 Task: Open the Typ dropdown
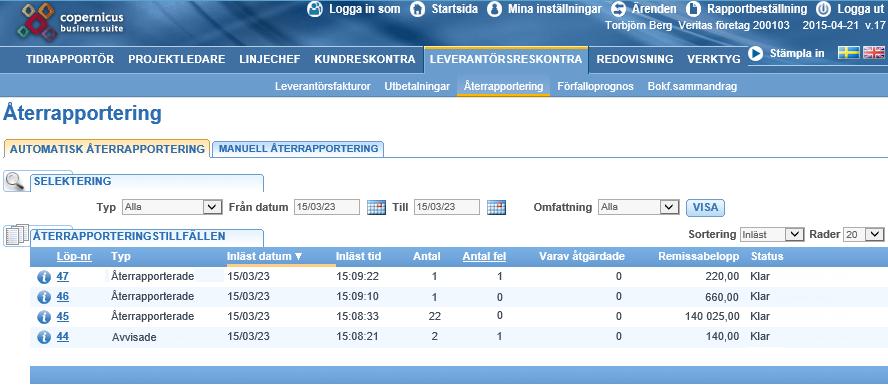(172, 207)
